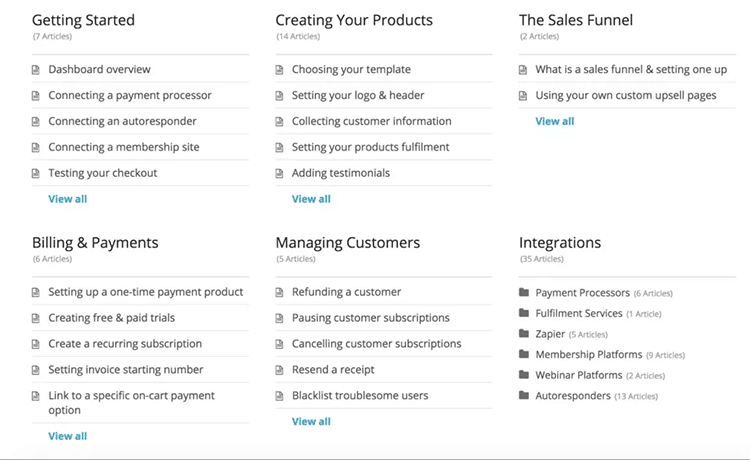This screenshot has width=750, height=460.
Task: Click the document icon beside Refunding a customer
Action: 280,292
